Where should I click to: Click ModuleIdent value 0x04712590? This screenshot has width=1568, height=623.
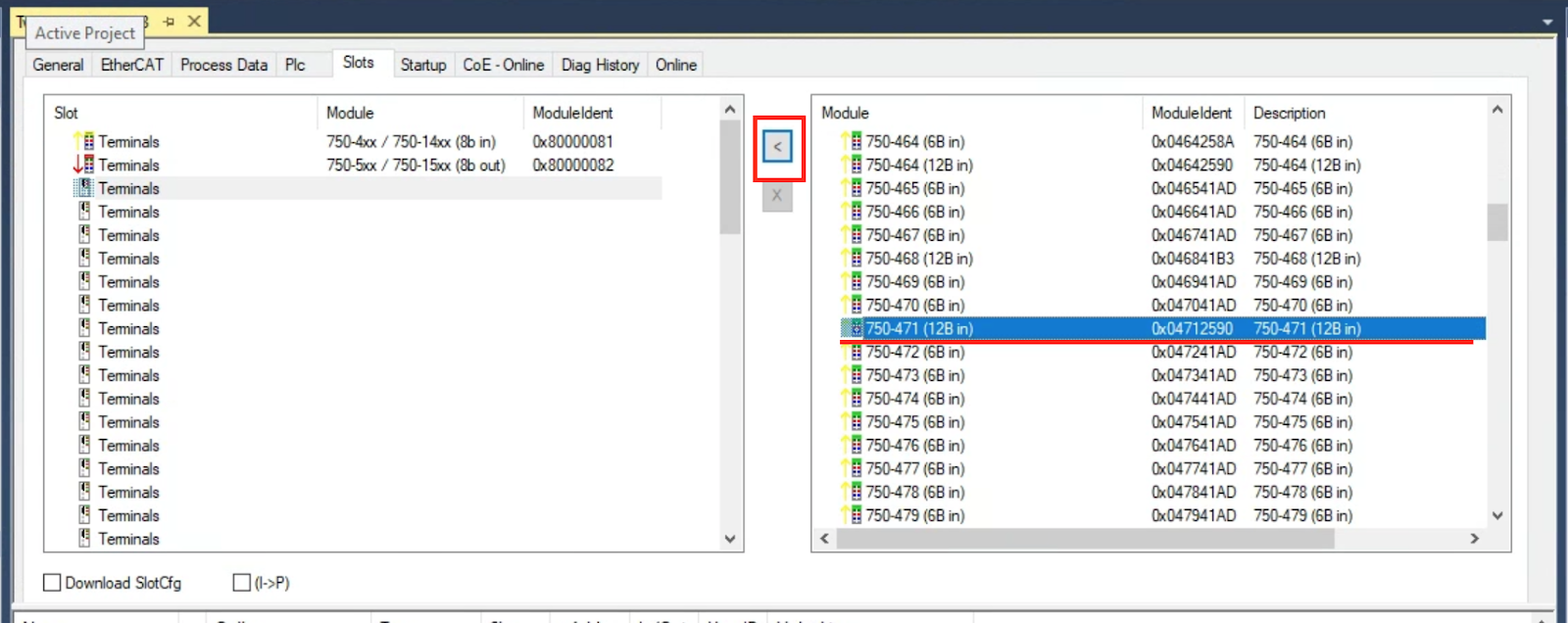click(x=1193, y=328)
